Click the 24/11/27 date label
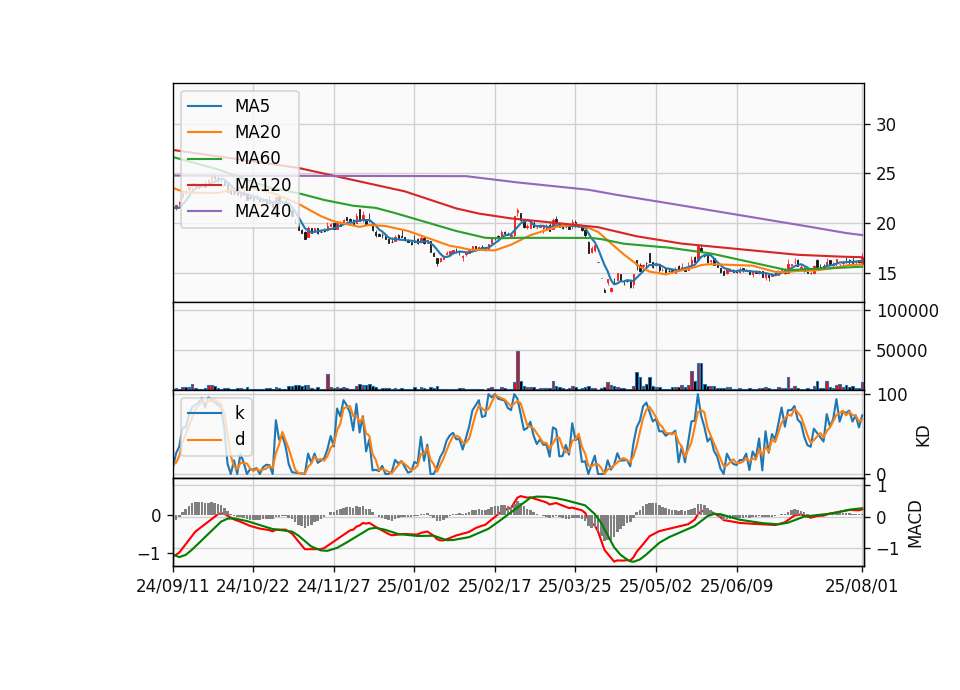Image resolution: width=960 pixels, height=690 pixels. click(x=334, y=586)
